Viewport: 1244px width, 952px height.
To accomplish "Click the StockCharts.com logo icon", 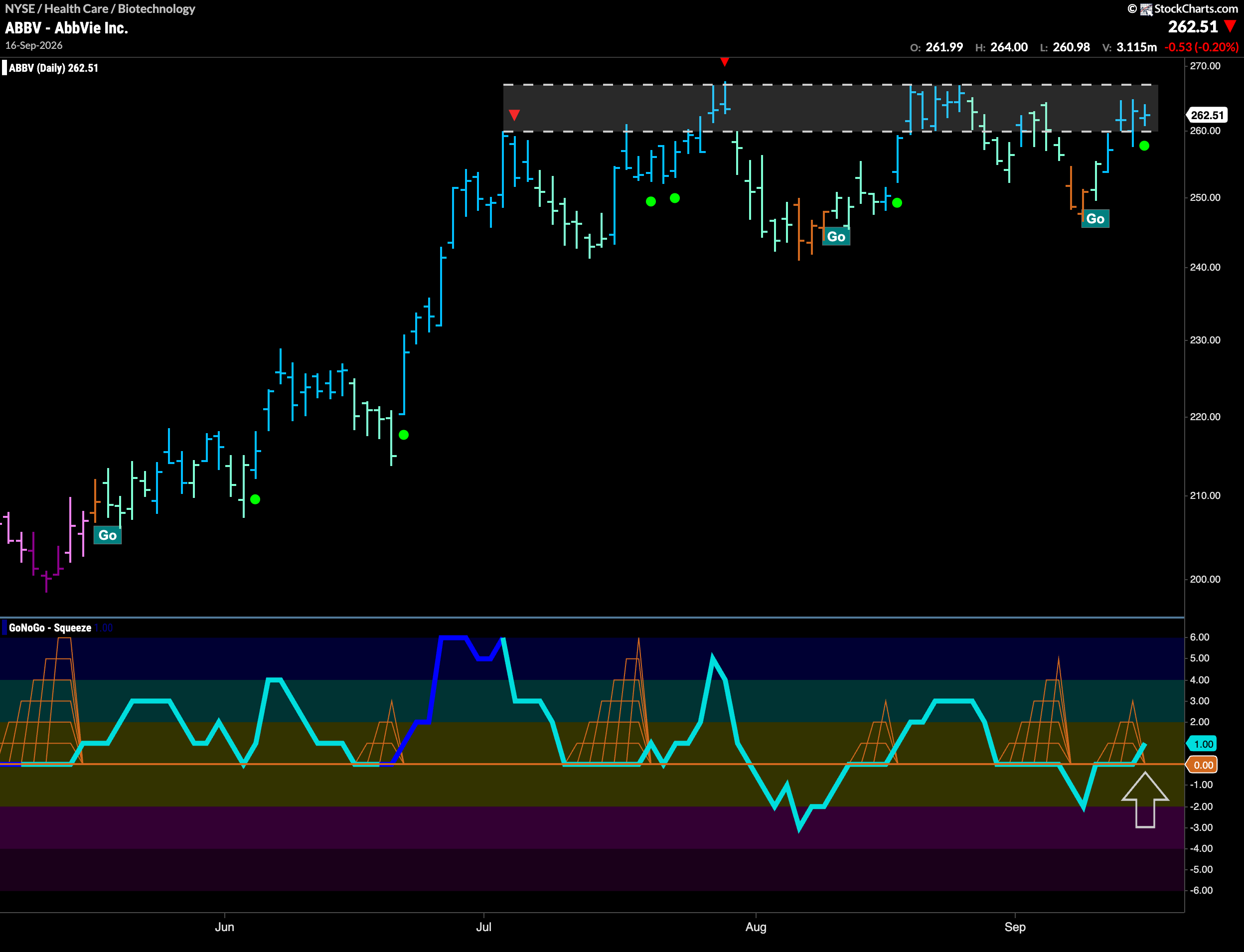I will (x=1146, y=9).
